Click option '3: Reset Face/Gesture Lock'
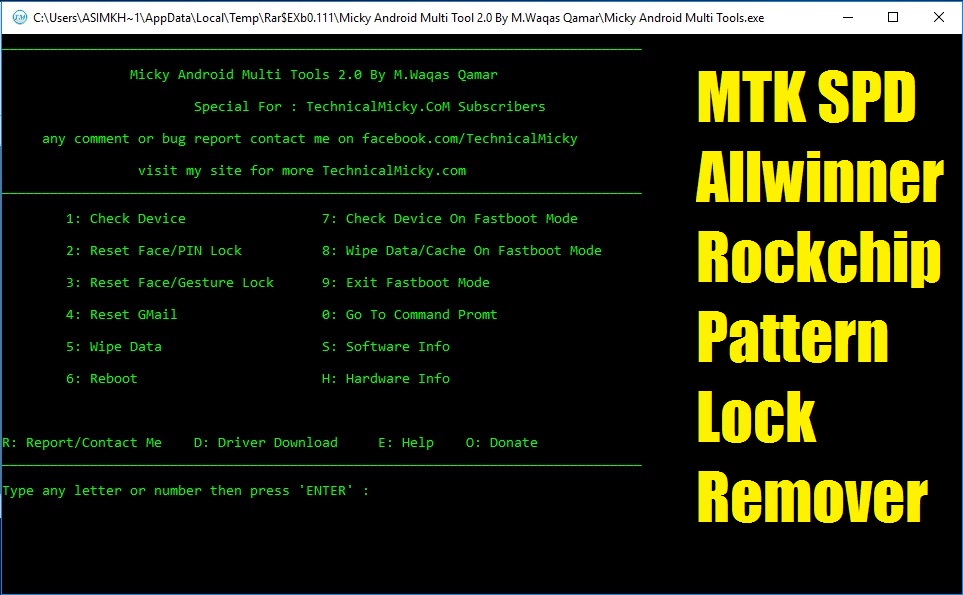 pyautogui.click(x=170, y=282)
